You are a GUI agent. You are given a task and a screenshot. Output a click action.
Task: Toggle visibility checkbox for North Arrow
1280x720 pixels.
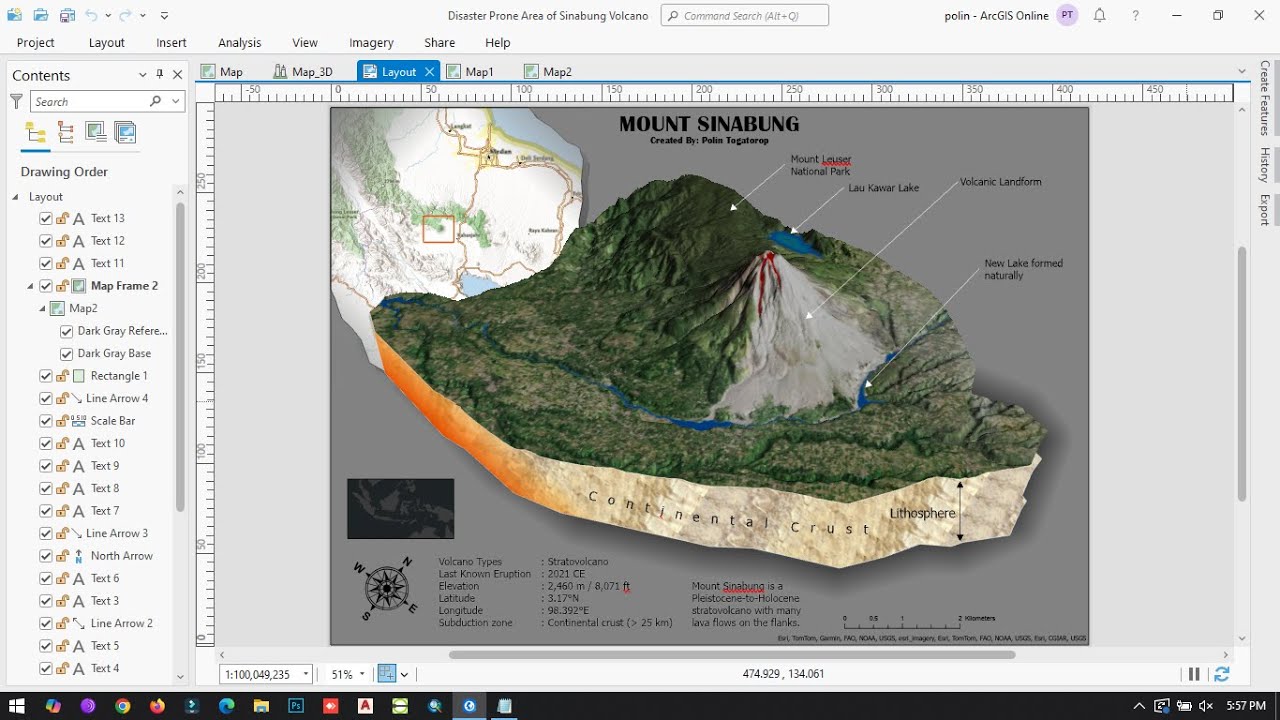[45, 556]
